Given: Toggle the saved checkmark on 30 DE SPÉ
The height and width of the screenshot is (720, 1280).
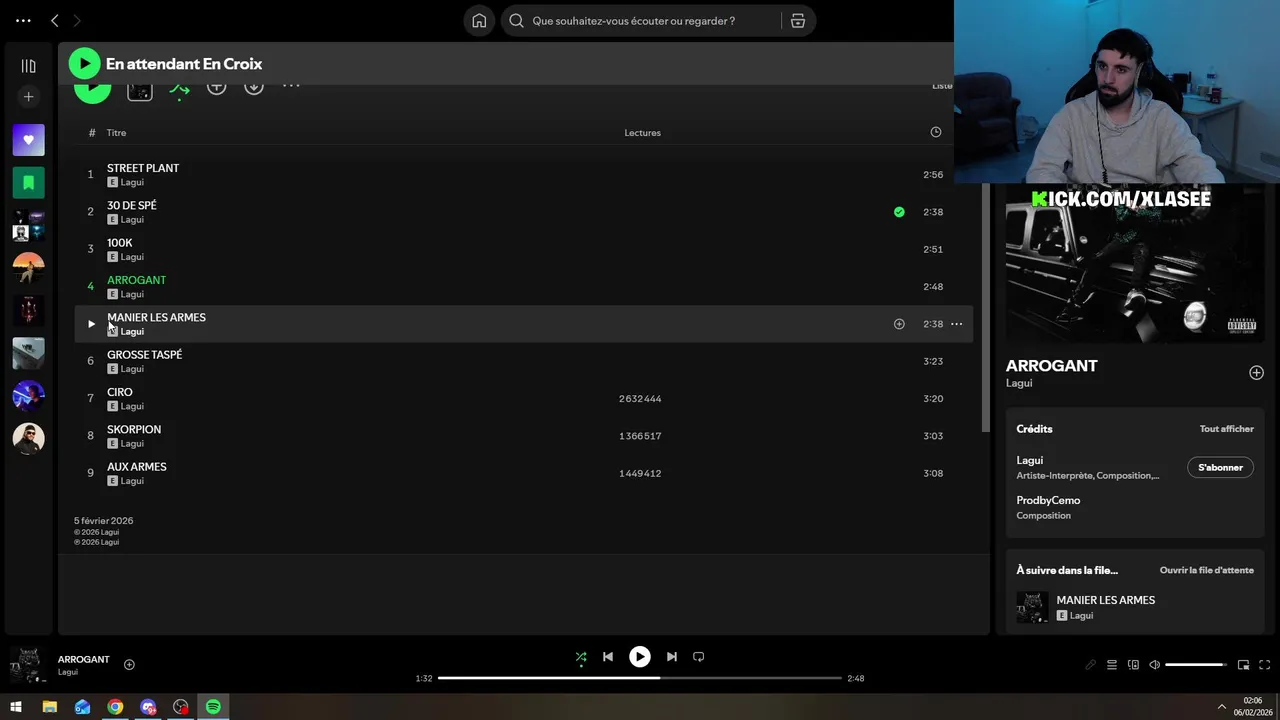Looking at the screenshot, I should [899, 212].
